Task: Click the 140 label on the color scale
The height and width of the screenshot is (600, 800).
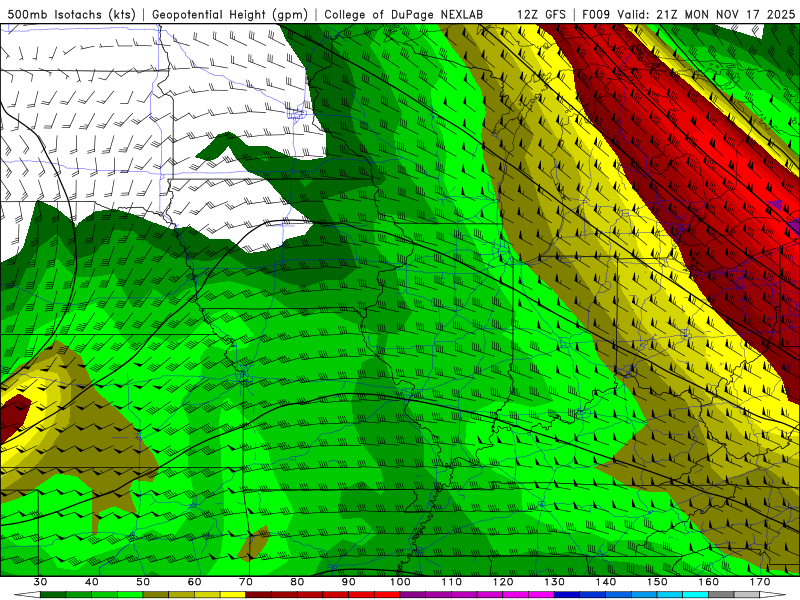Action: [606, 582]
